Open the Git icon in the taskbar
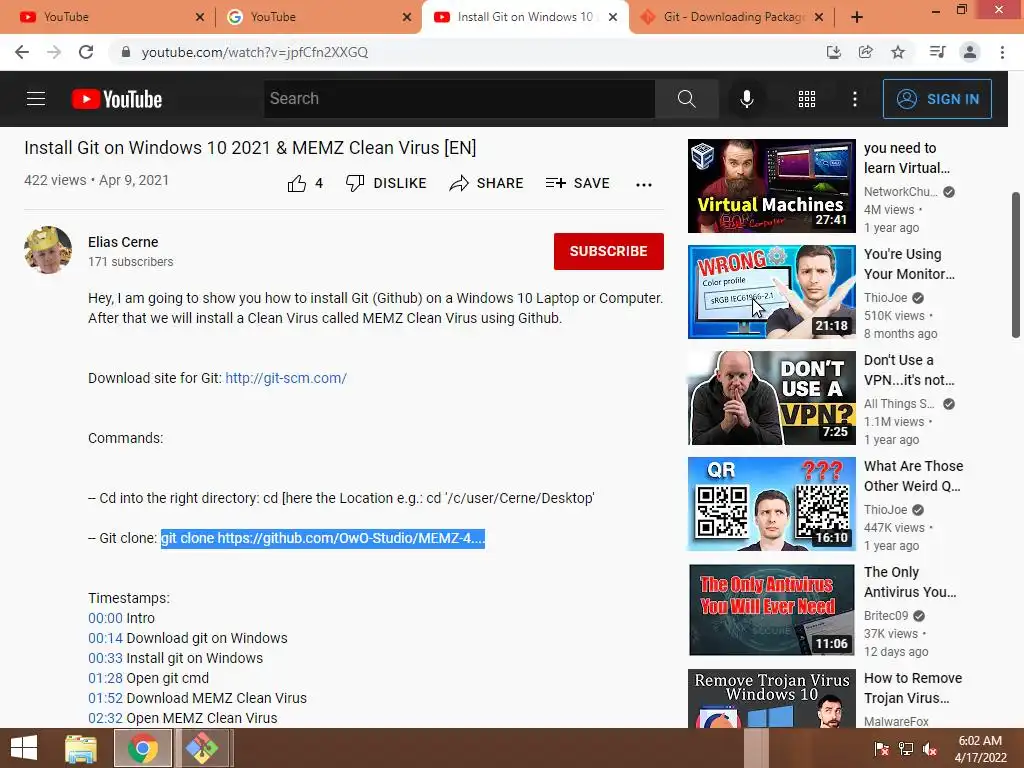This screenshot has width=1024, height=768. (x=202, y=748)
